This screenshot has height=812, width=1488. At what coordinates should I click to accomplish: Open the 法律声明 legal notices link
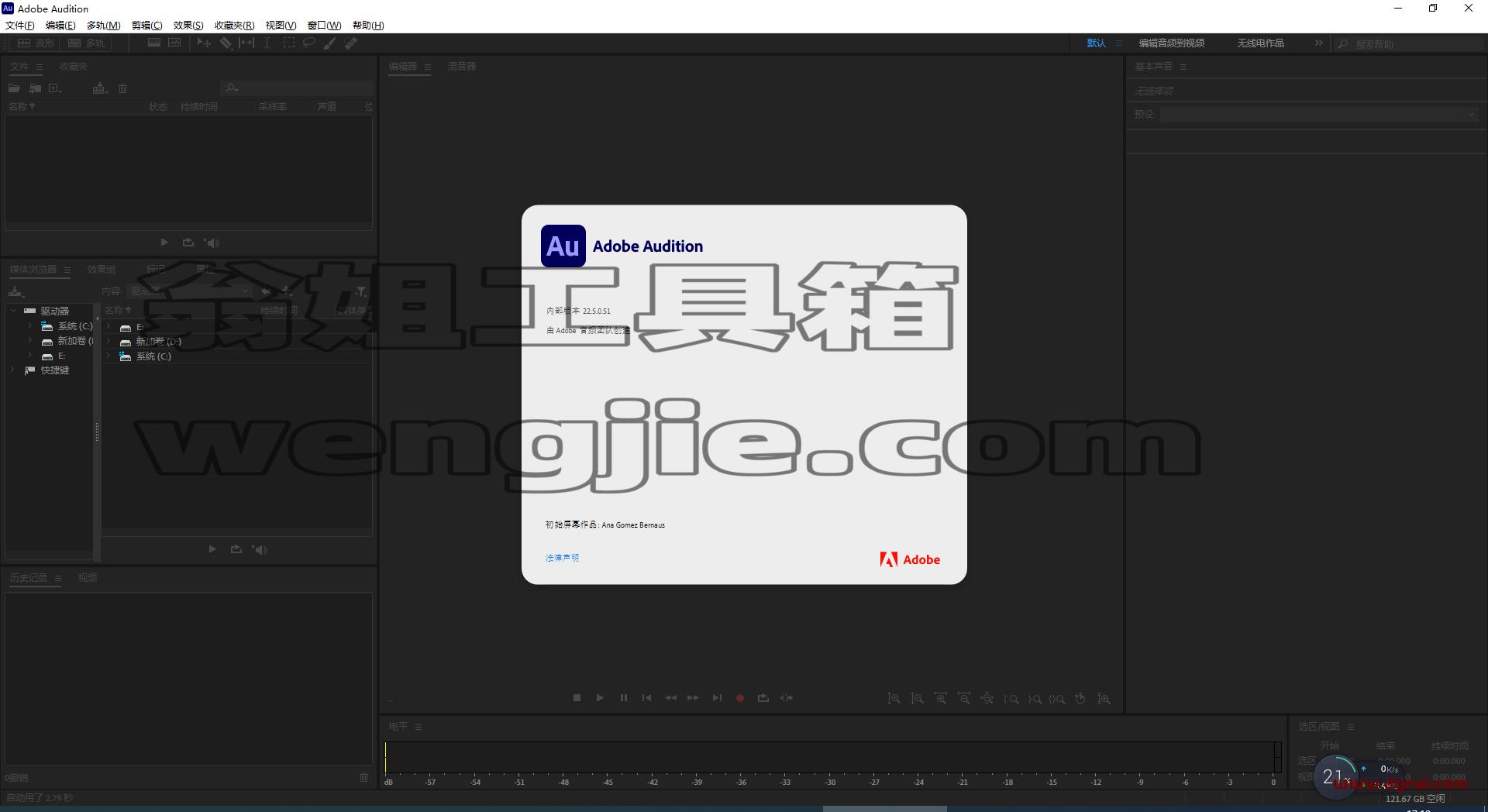(x=562, y=558)
